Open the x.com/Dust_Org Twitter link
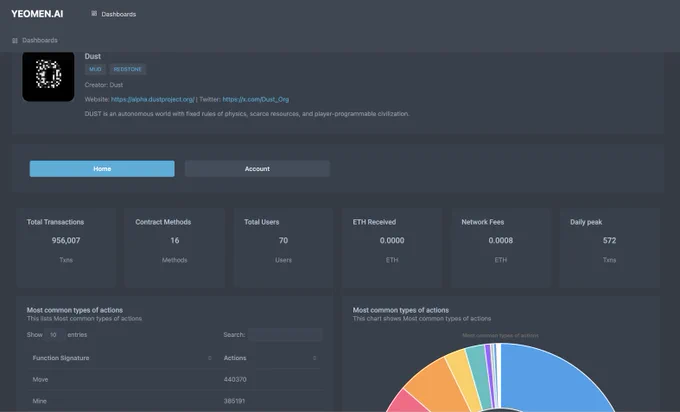Screen dimensions: 680x412 pyautogui.click(x=255, y=99)
